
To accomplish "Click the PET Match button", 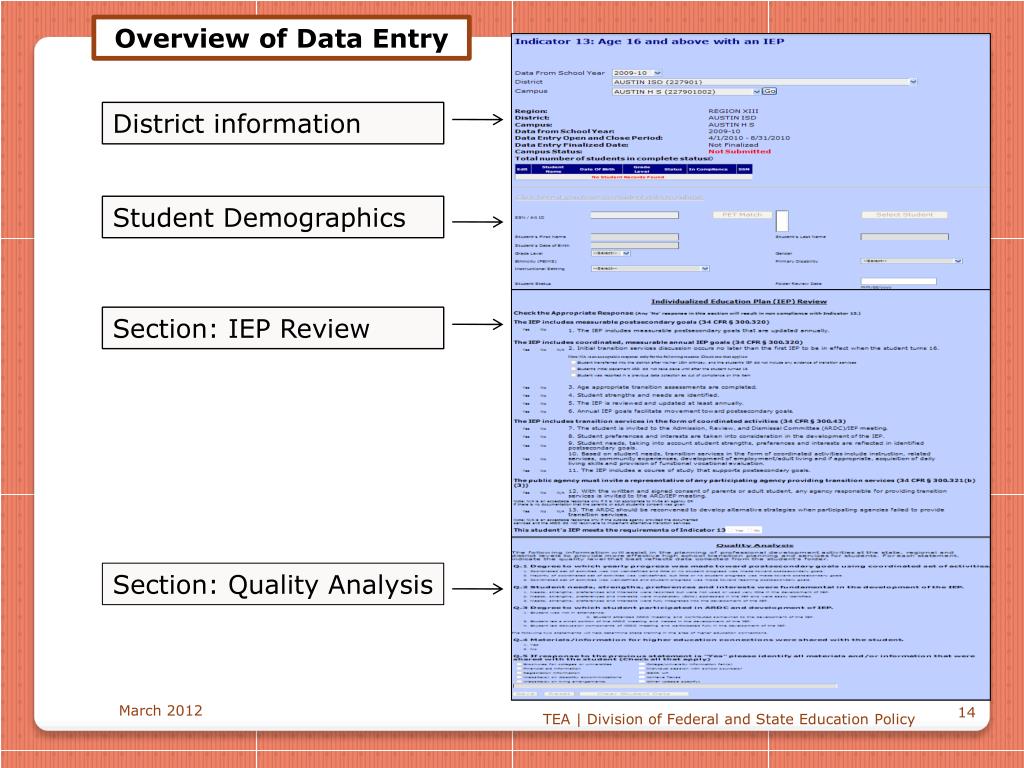I will pyautogui.click(x=742, y=214).
